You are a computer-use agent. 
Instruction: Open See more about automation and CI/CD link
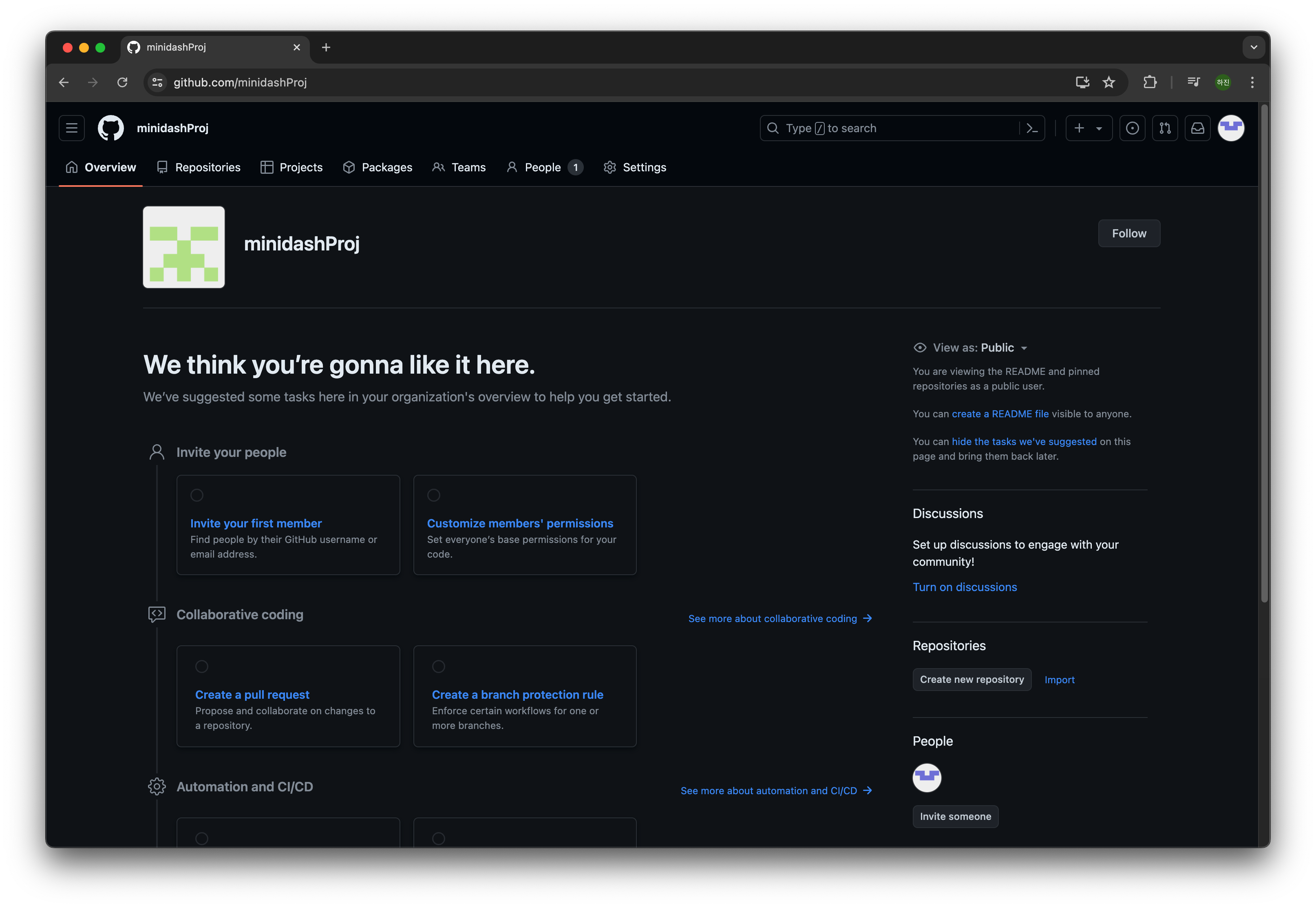coord(776,791)
